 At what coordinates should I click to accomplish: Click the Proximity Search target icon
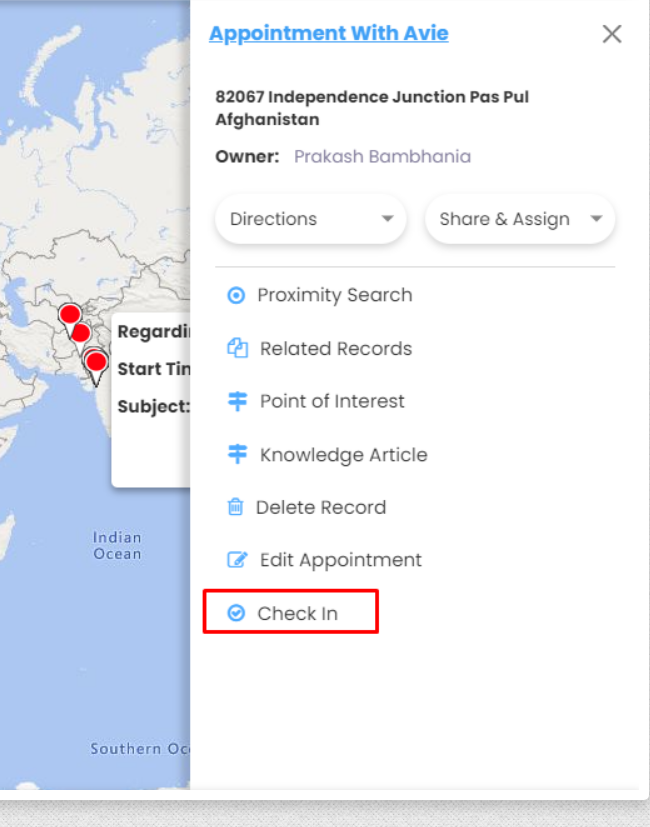pyautogui.click(x=237, y=296)
